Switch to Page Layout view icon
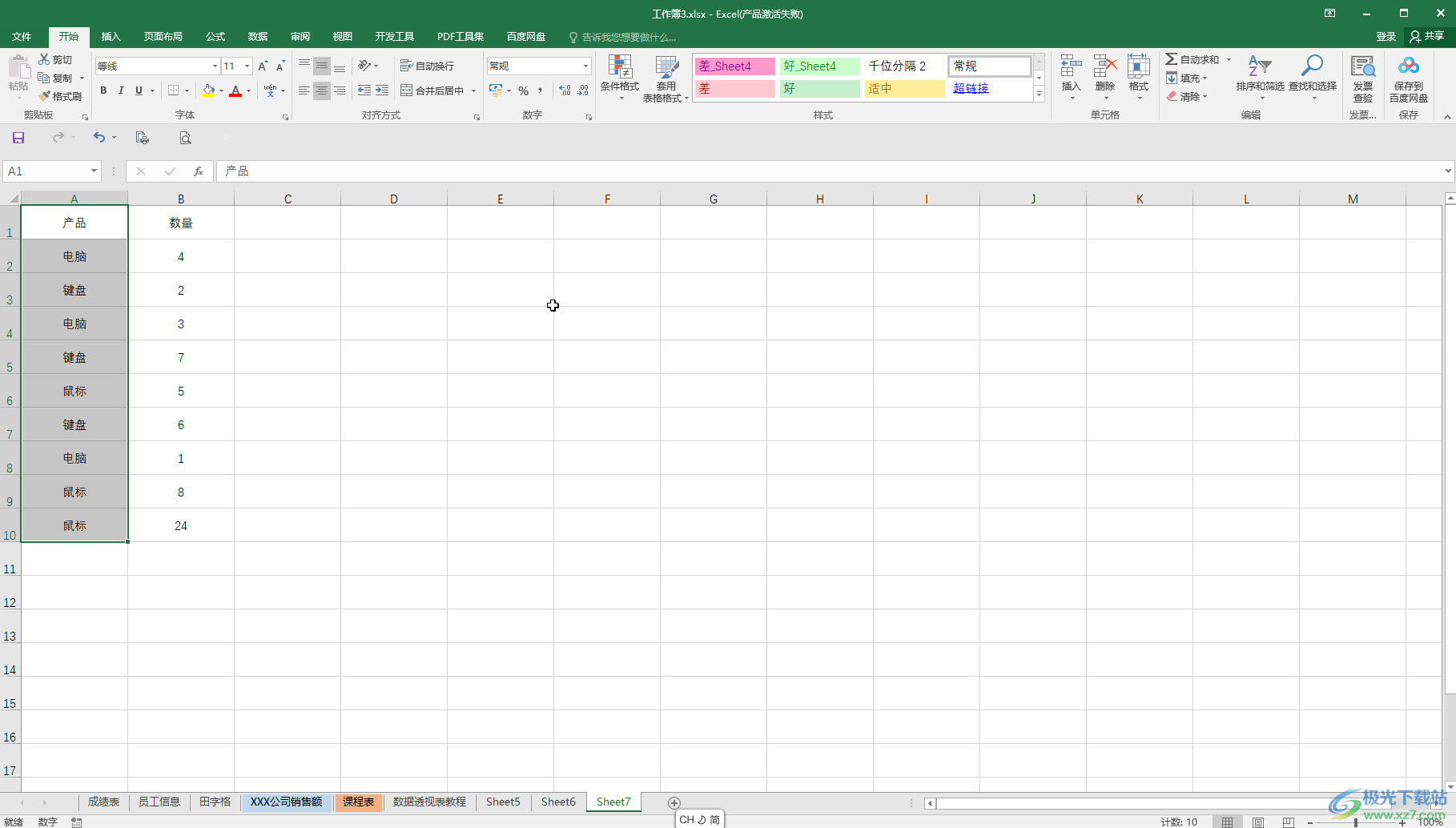This screenshot has width=1456, height=828. pos(1258,822)
